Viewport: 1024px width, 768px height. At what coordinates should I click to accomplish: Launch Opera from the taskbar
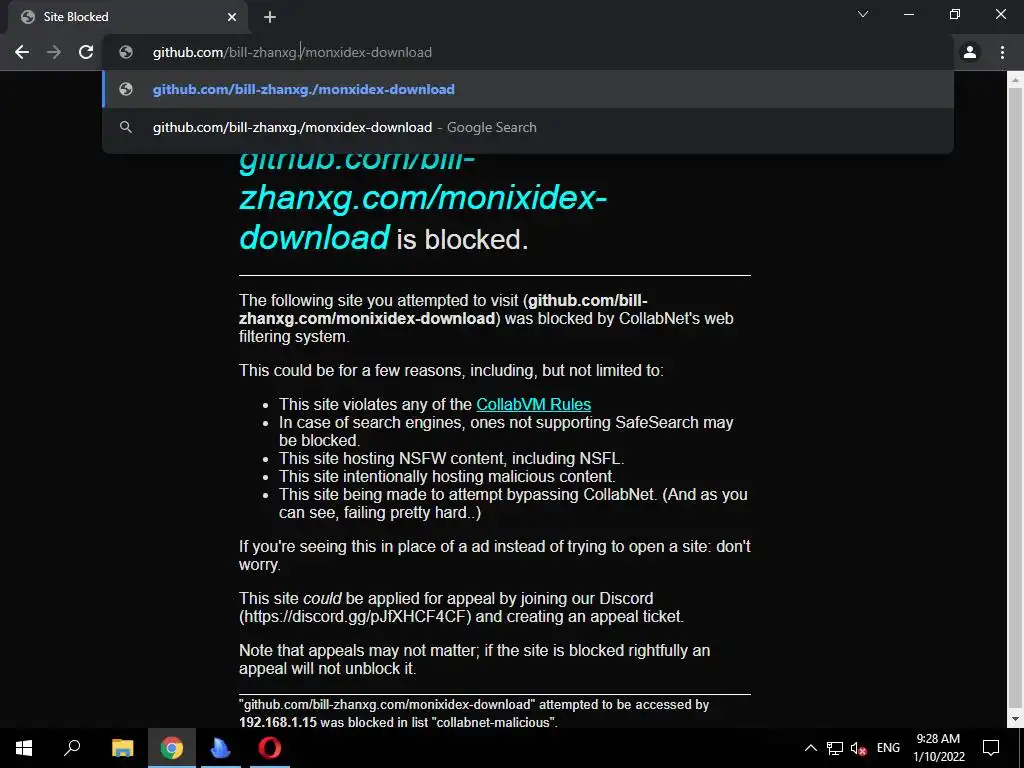tap(270, 748)
